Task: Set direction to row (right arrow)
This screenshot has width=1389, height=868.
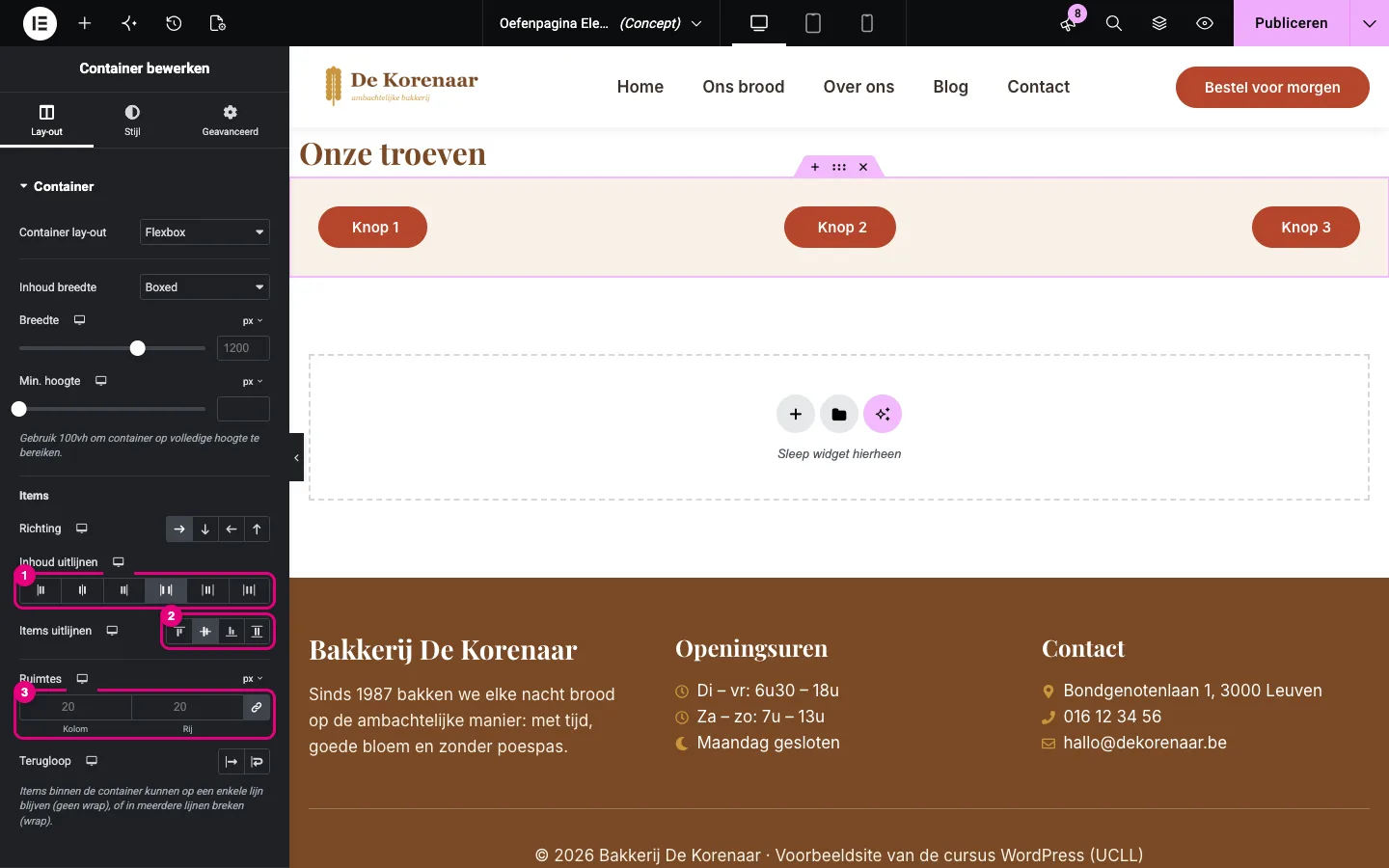Action: (179, 529)
